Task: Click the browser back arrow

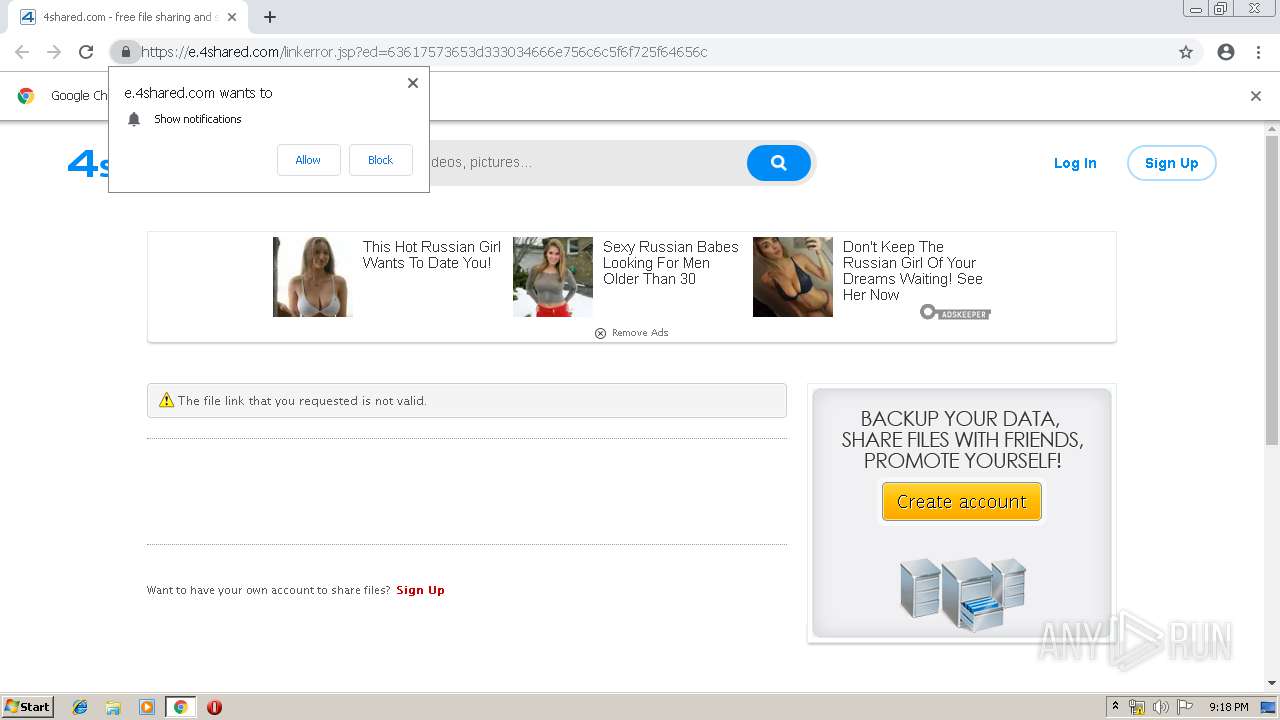Action: coord(22,52)
